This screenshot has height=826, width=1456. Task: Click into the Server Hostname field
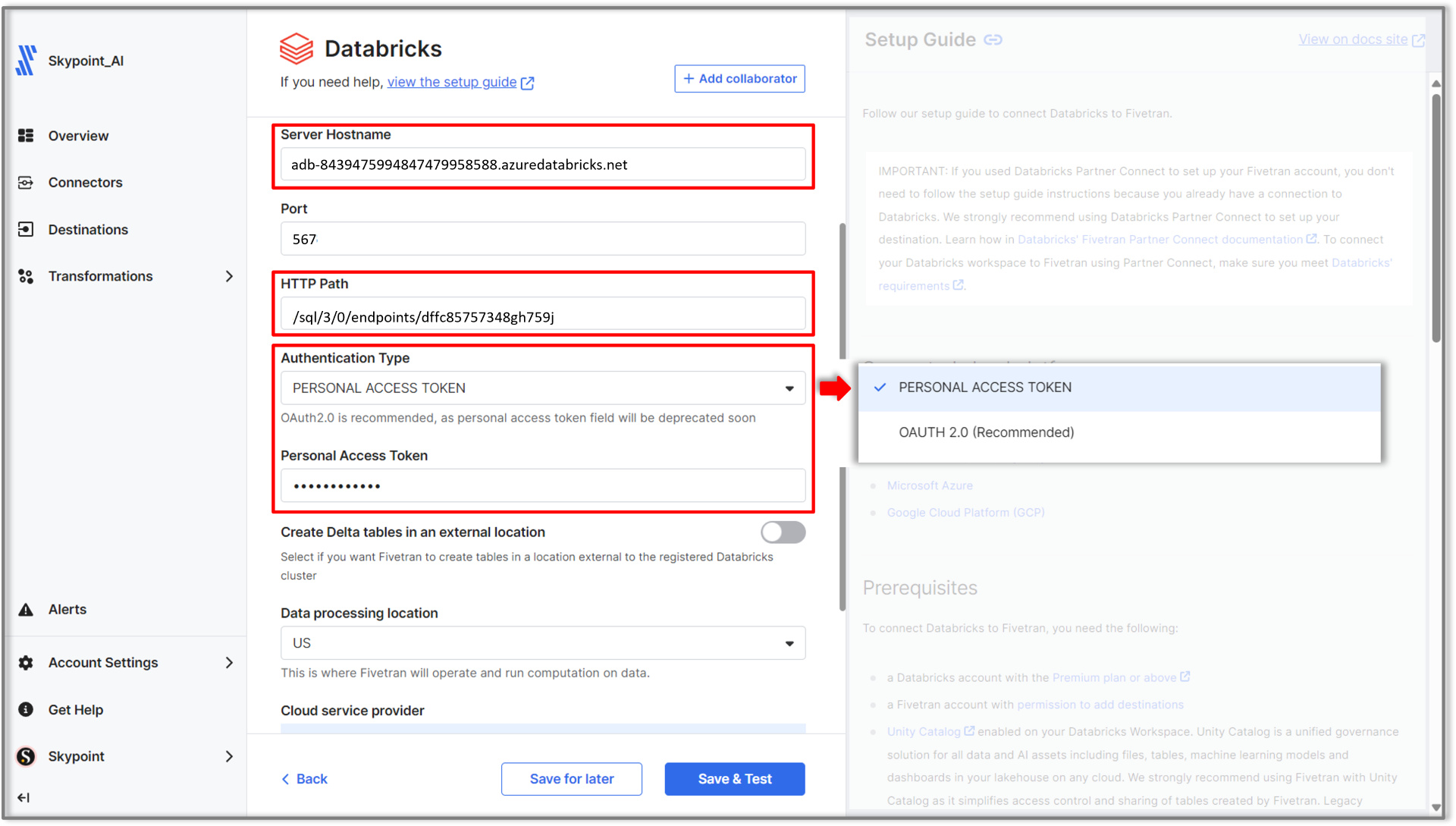542,165
